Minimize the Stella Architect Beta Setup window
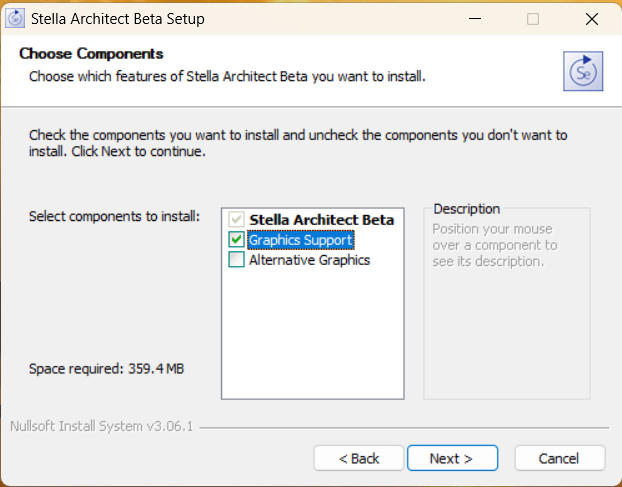The image size is (622, 487). 475,19
